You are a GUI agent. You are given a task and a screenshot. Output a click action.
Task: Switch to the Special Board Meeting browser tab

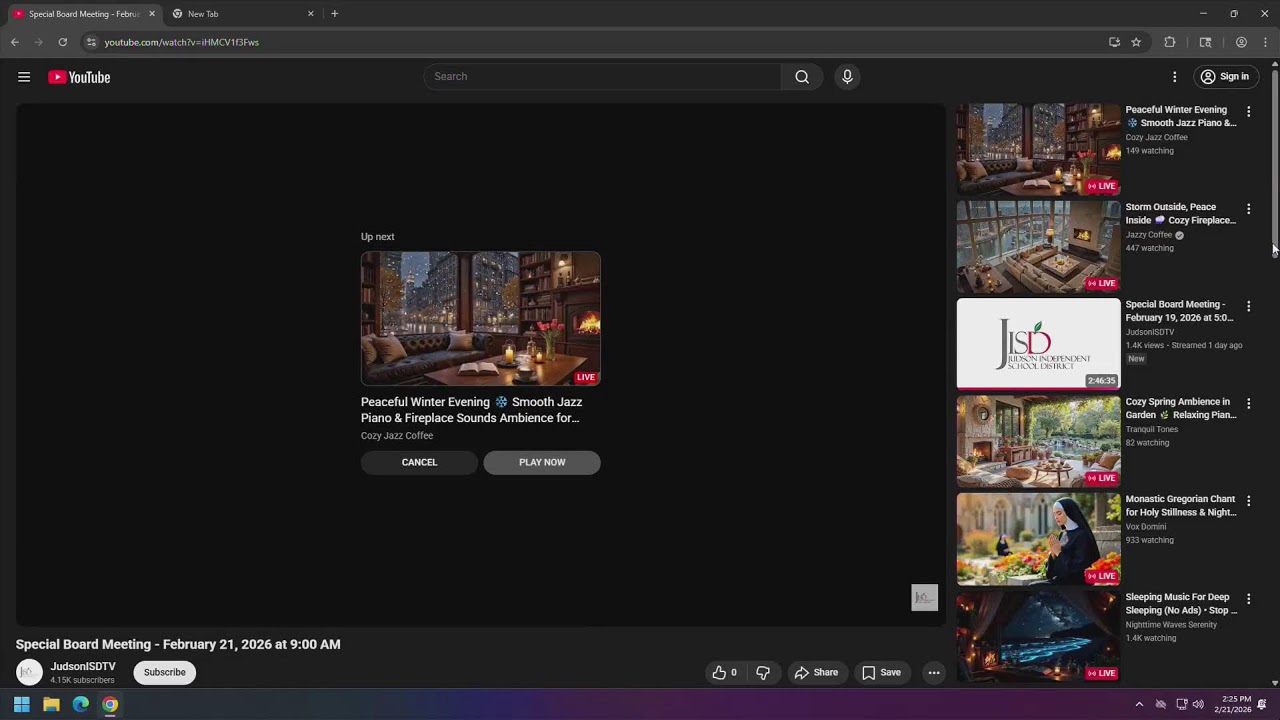(x=83, y=14)
